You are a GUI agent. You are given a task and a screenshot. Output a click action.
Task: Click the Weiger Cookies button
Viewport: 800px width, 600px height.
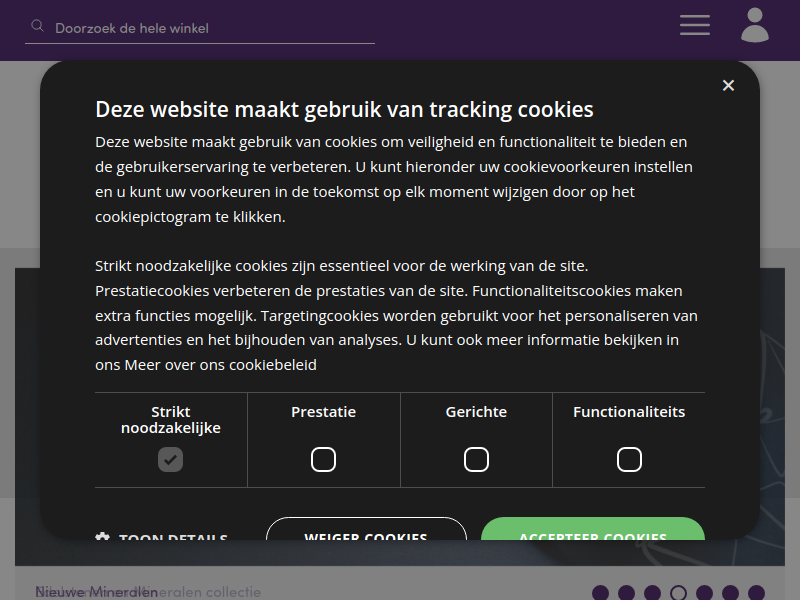pyautogui.click(x=366, y=529)
